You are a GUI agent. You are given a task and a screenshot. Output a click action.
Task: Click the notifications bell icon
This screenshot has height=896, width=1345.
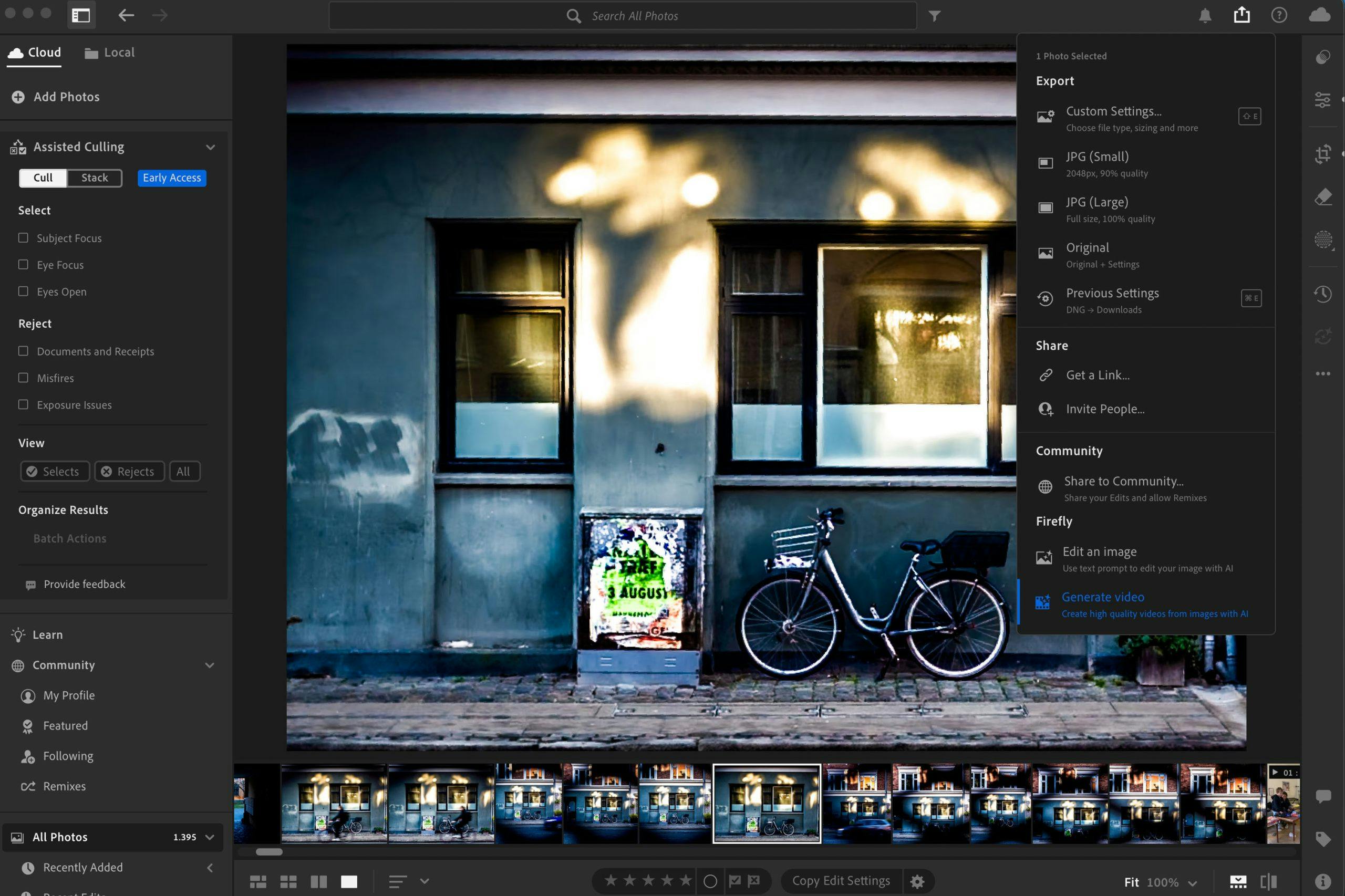[1205, 15]
